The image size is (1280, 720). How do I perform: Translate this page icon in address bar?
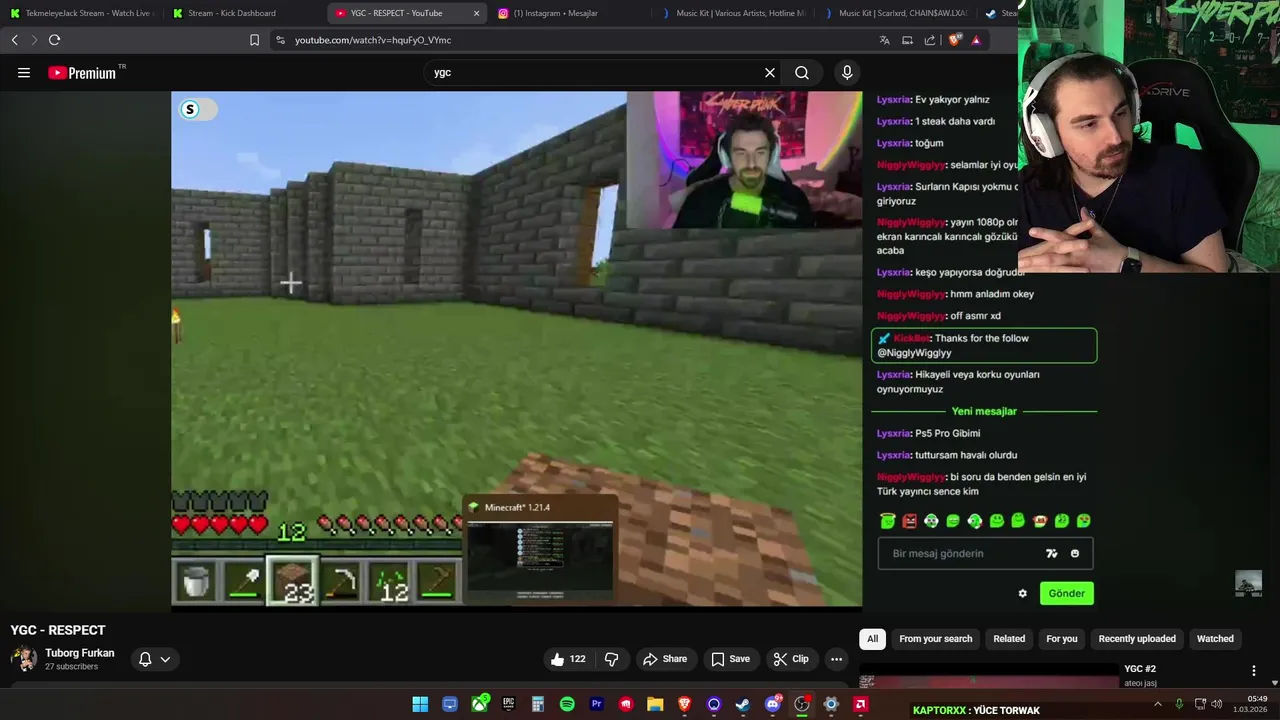(884, 40)
